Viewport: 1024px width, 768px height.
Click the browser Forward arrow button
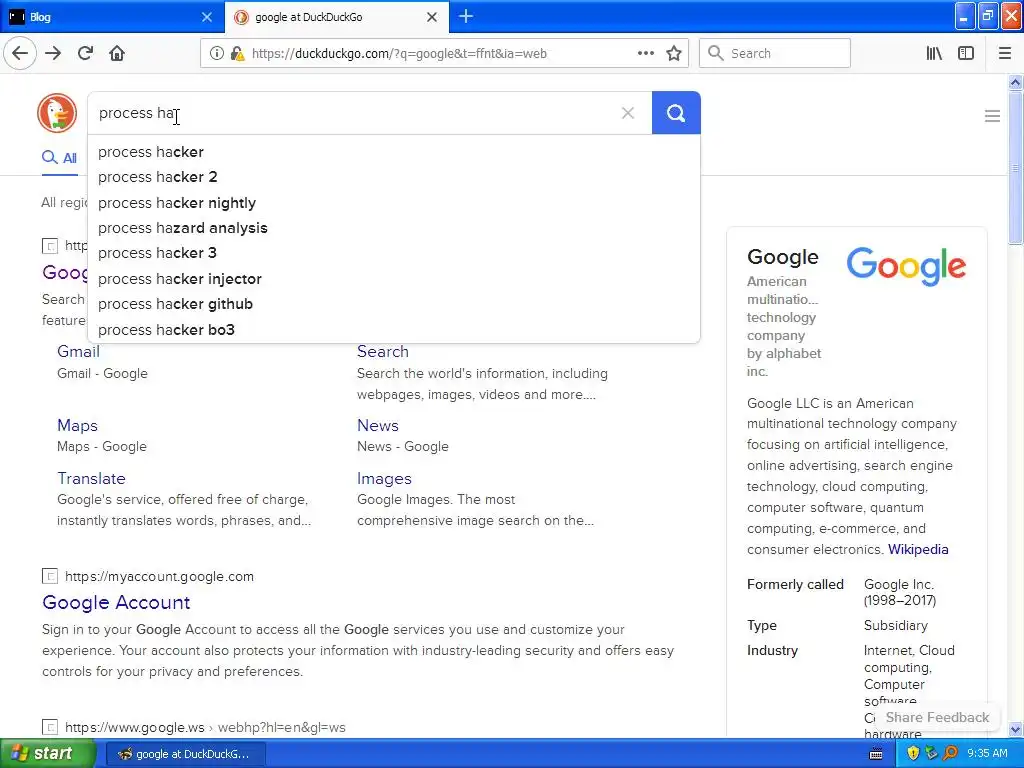(x=53, y=53)
